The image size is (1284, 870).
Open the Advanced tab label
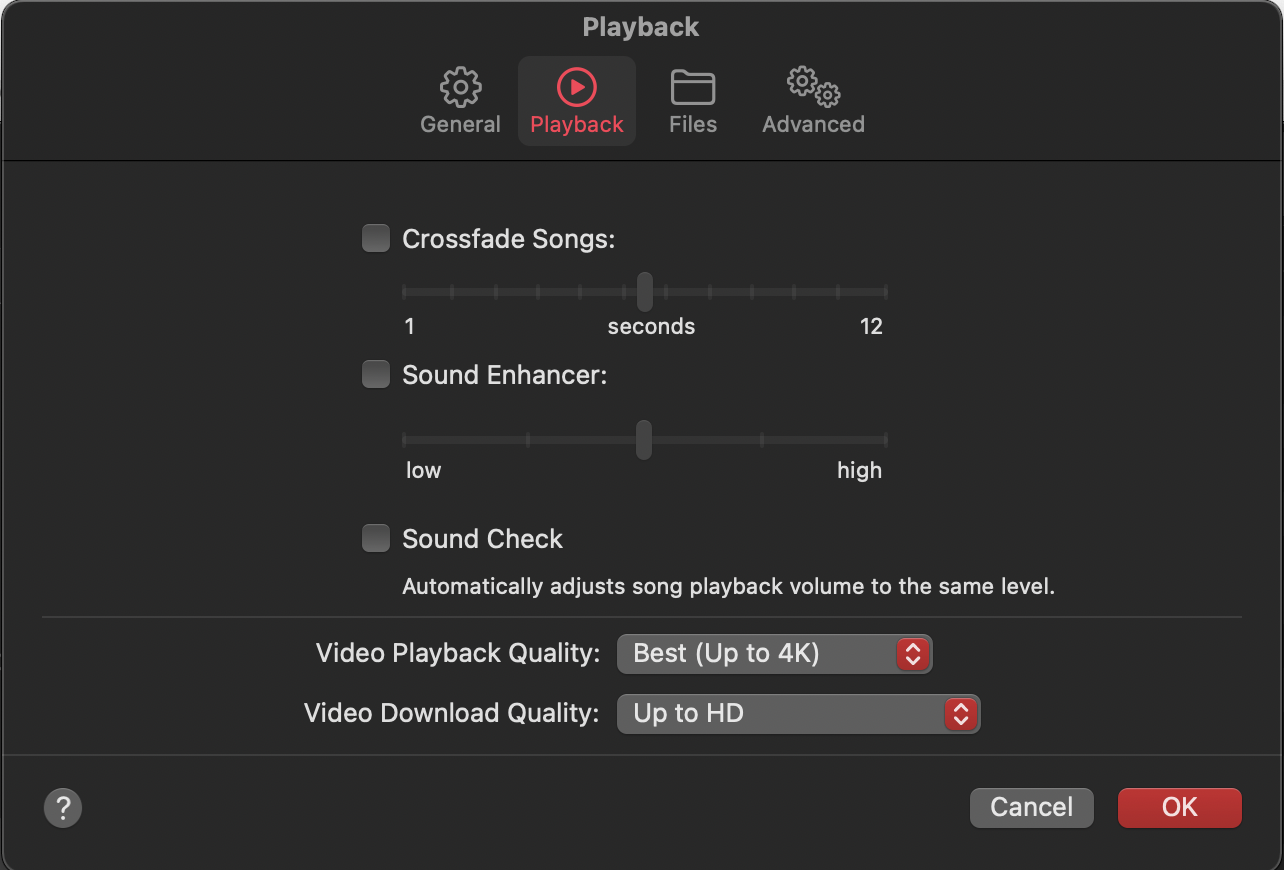pyautogui.click(x=813, y=125)
